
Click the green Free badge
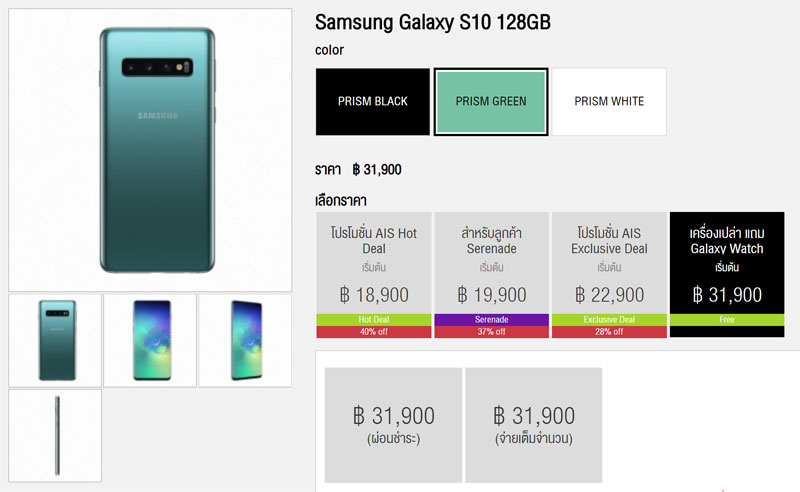tap(727, 319)
